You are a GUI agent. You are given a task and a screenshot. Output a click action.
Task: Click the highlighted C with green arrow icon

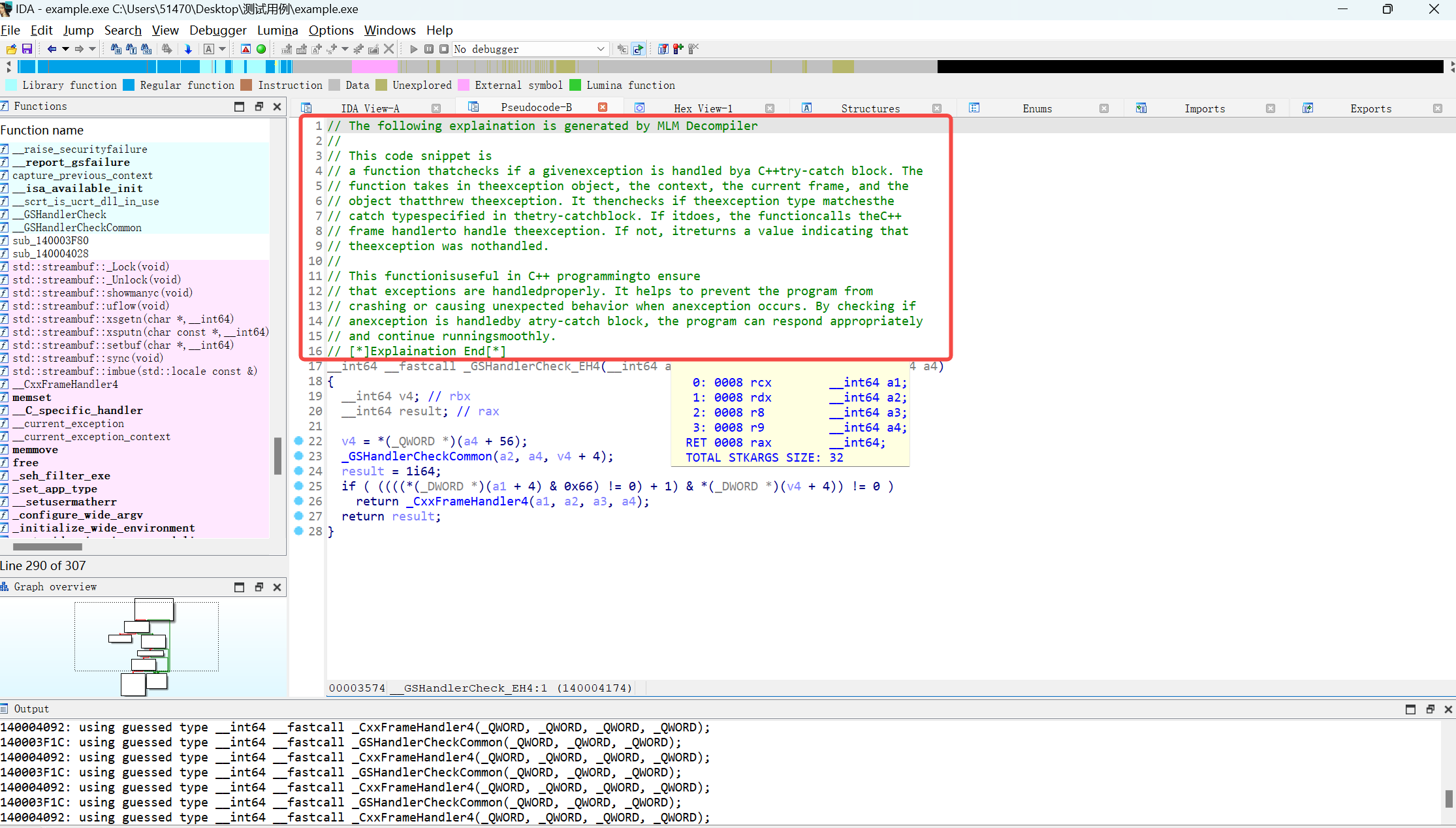pos(638,49)
